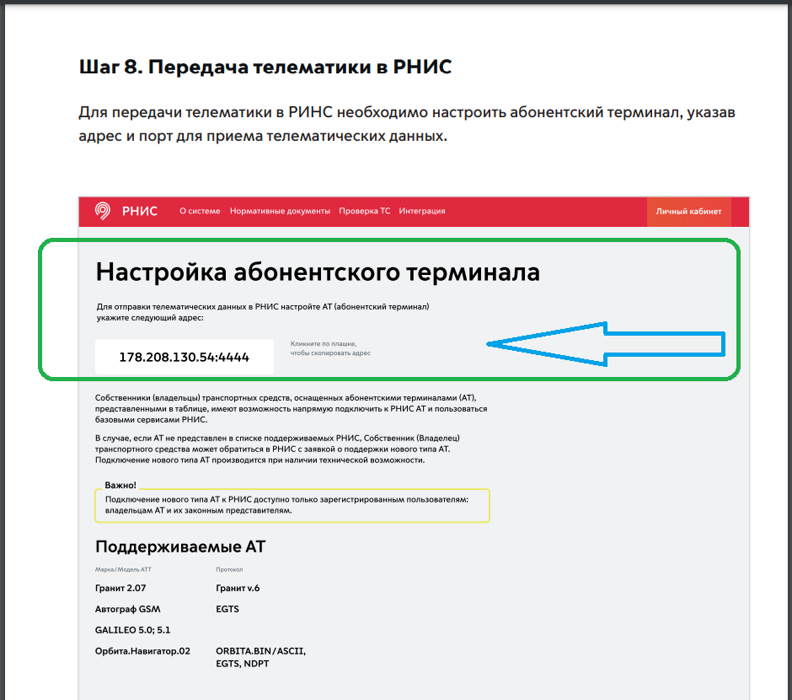Select the Гранит 2.07 terminal row
The image size is (792, 700).
pos(120,589)
